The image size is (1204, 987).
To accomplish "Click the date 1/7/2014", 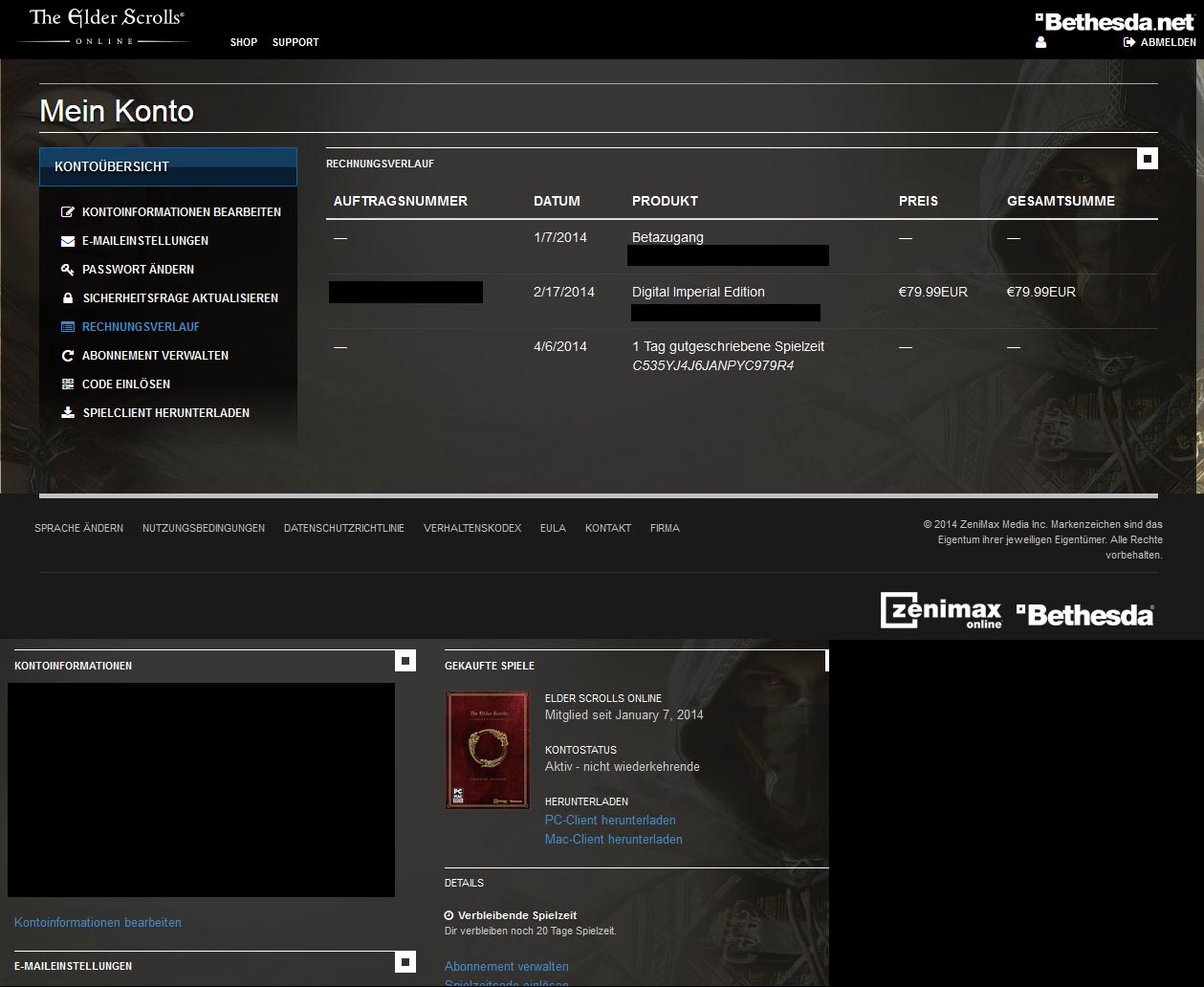I will (560, 237).
